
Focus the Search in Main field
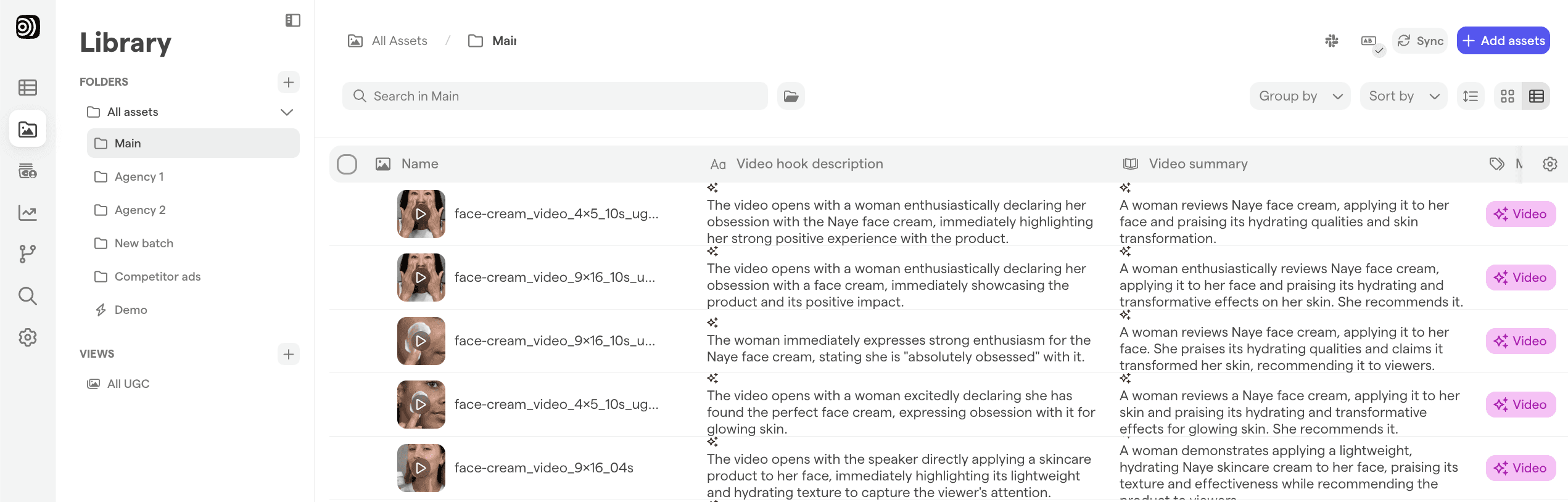(555, 96)
